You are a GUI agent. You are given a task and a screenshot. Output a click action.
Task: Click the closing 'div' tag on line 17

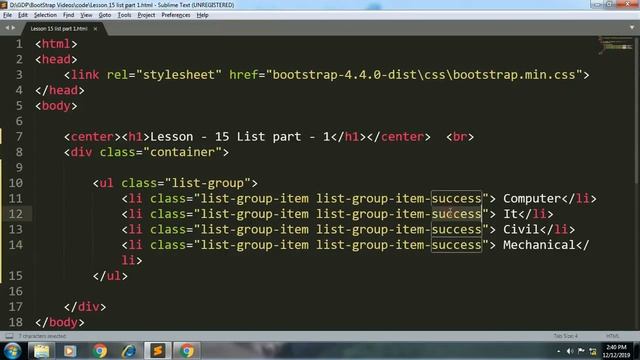click(x=85, y=307)
